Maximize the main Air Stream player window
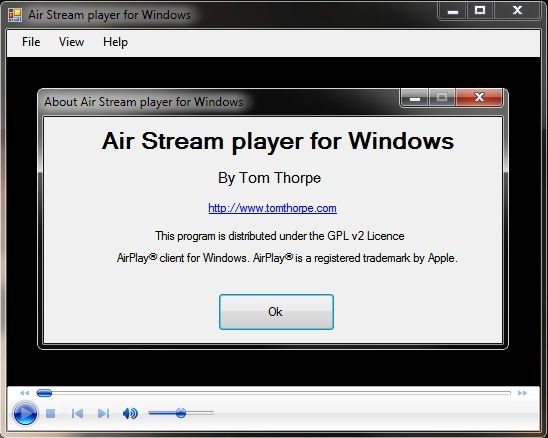 point(480,10)
